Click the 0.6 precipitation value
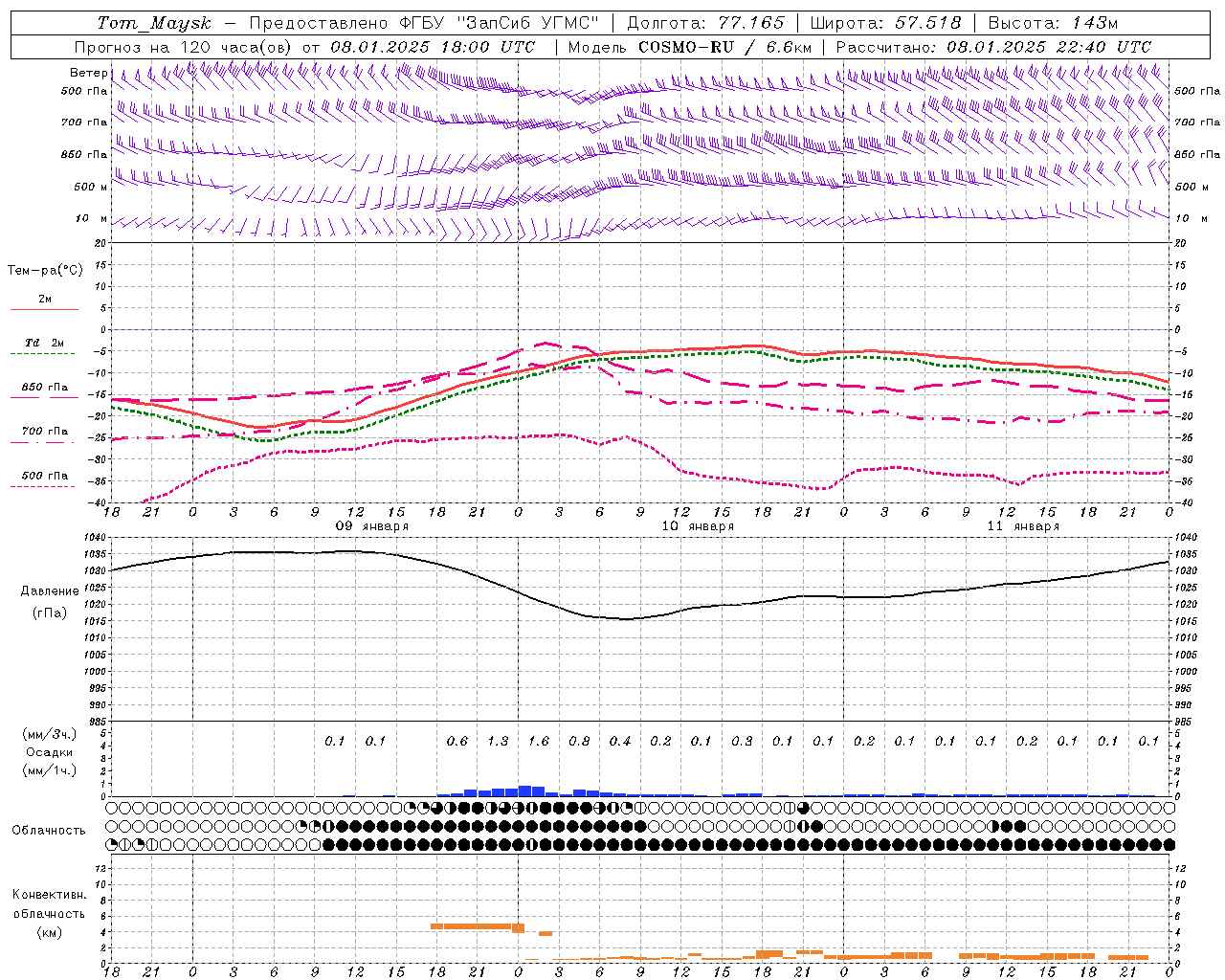1225x980 pixels. click(457, 741)
